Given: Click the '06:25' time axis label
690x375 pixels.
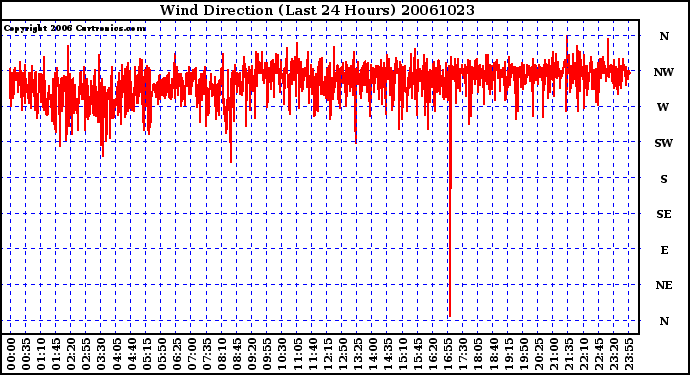Looking at the screenshot, I should coord(176,354).
